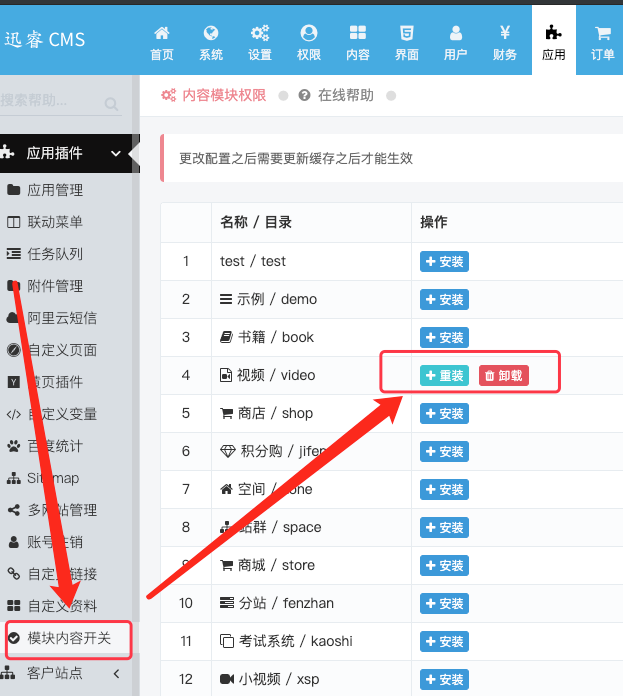Image resolution: width=623 pixels, height=696 pixels.
Task: Open the 设置 gears icon menu
Action: (260, 43)
